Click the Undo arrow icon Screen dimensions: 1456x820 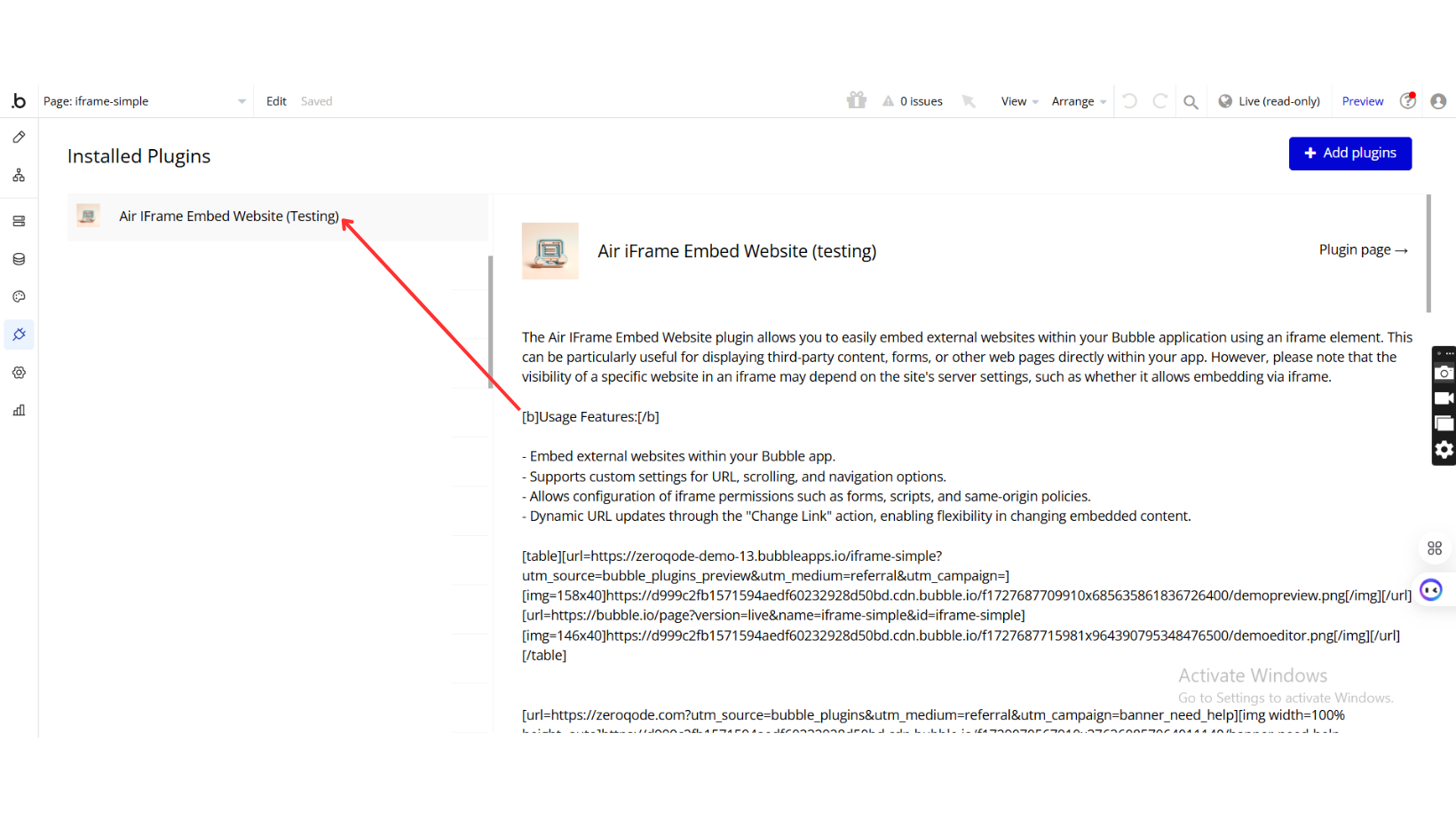click(x=1129, y=101)
